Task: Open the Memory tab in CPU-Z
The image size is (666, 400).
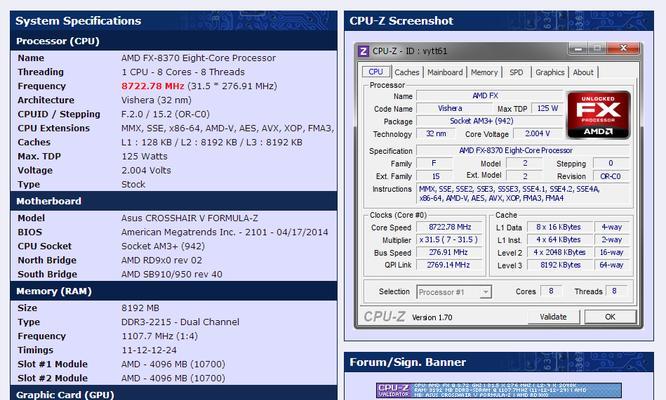Action: (x=484, y=72)
